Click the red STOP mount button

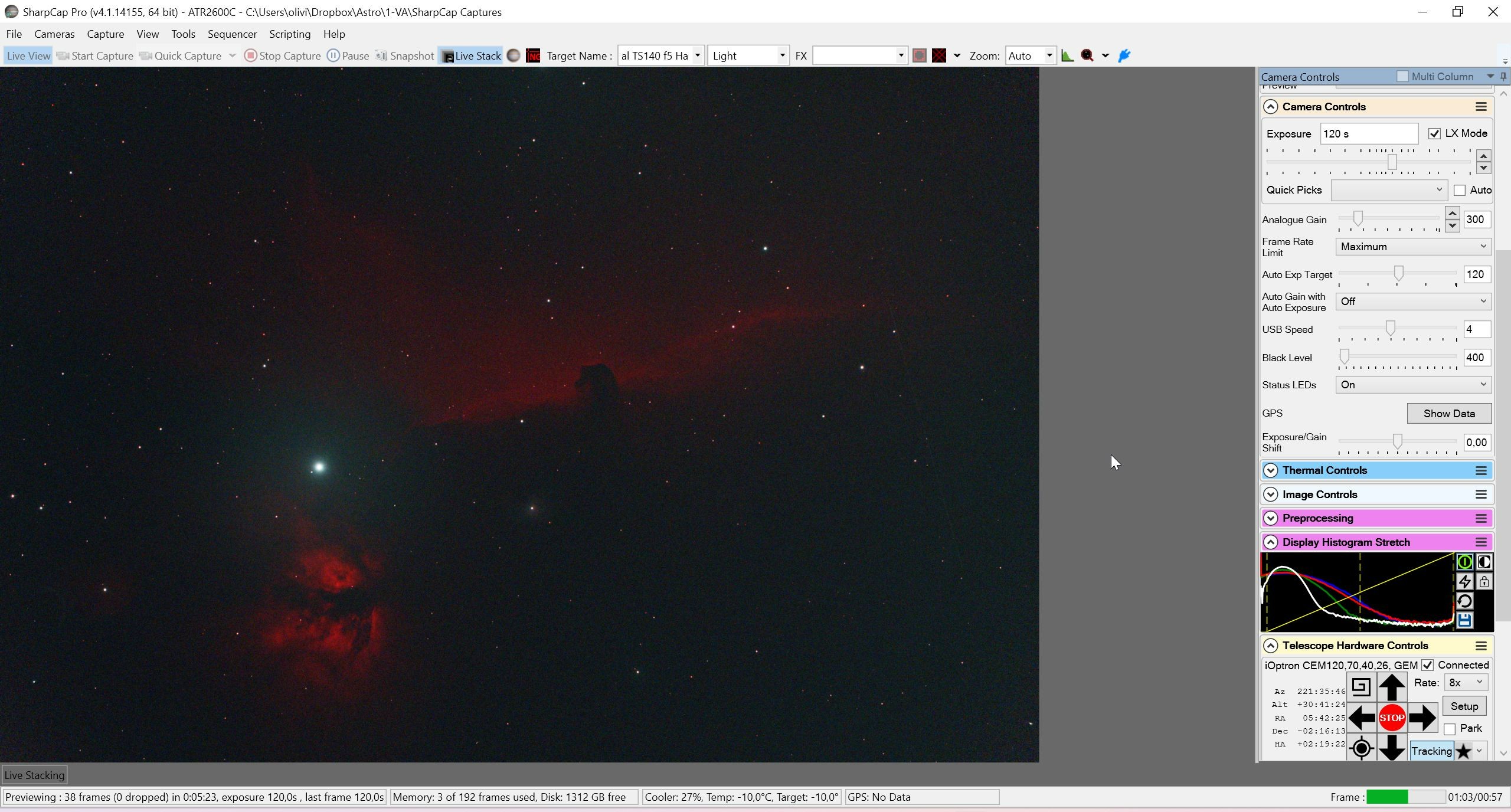(x=1391, y=718)
